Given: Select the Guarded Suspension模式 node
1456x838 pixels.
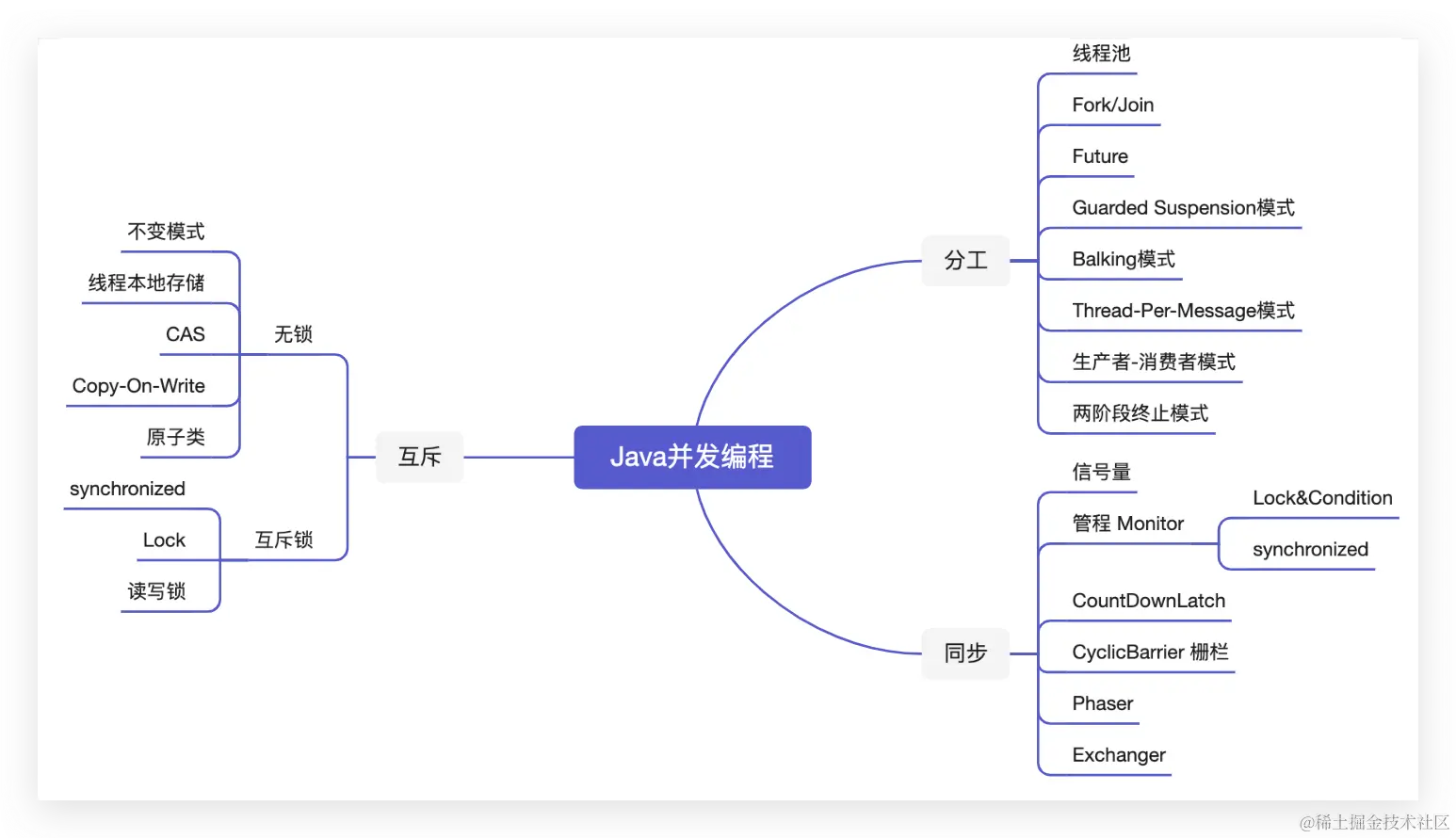Looking at the screenshot, I should pyautogui.click(x=1183, y=207).
